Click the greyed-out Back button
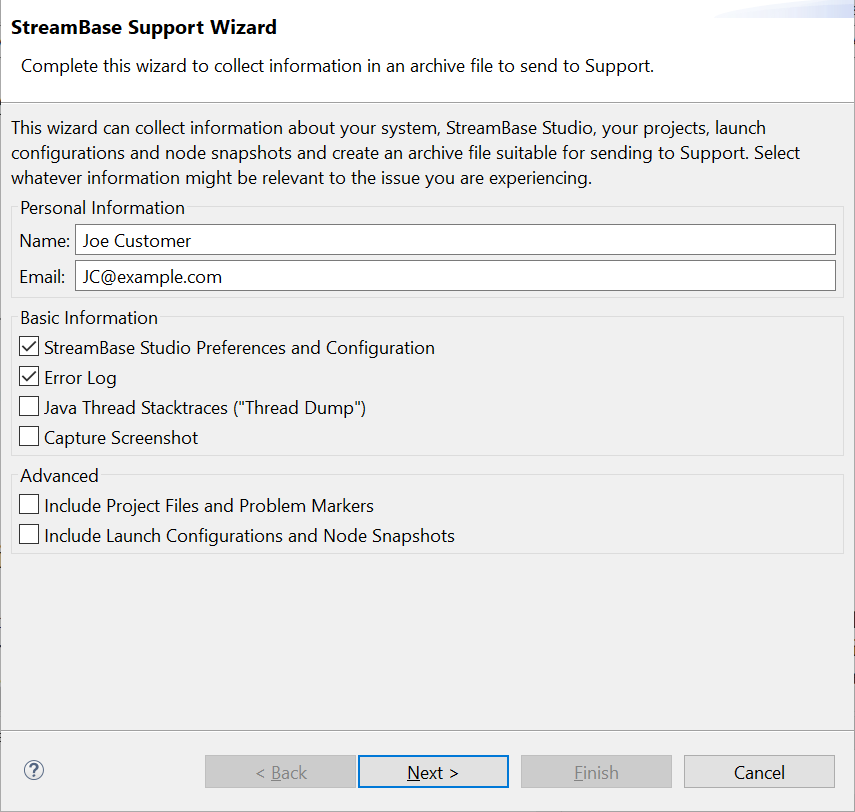Screen dimensions: 855x812 pos(280,772)
